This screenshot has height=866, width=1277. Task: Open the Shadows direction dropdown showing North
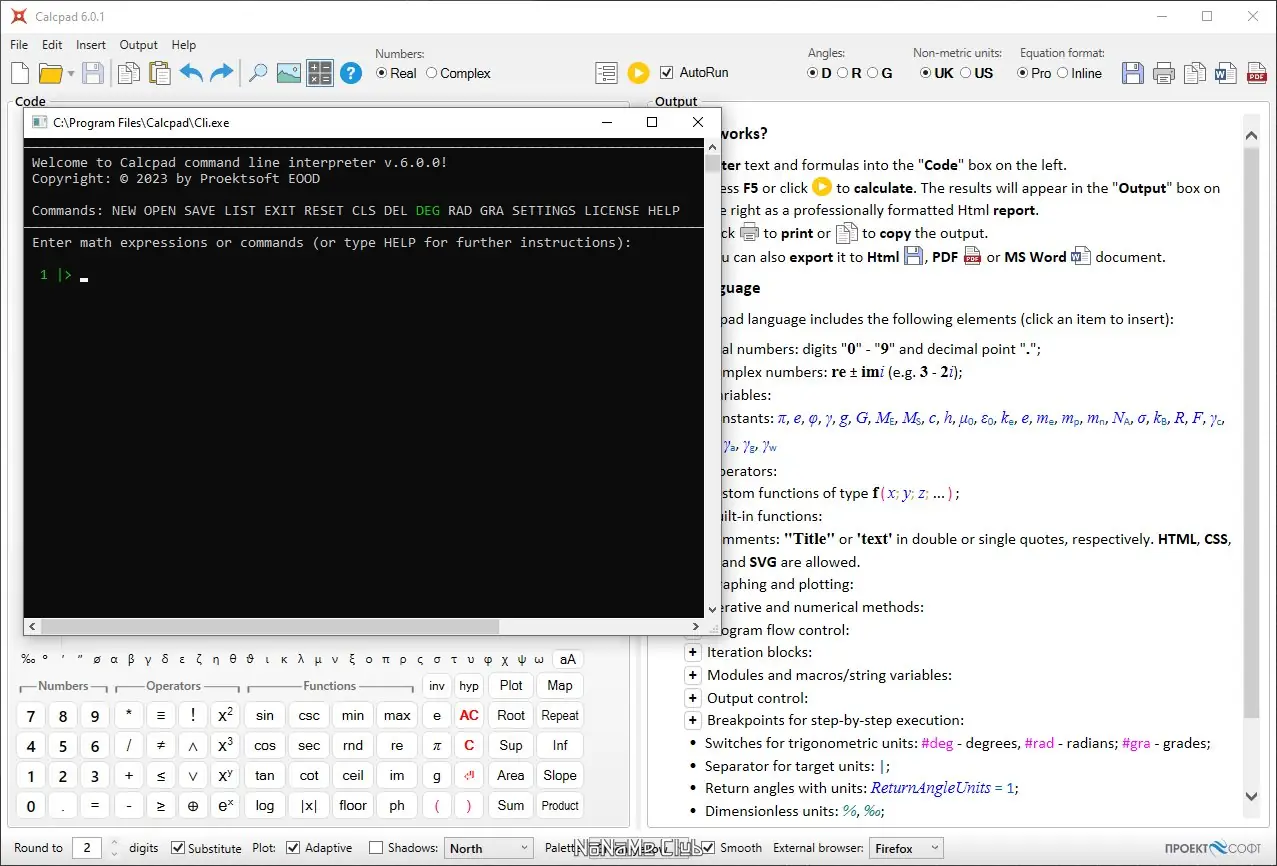(x=488, y=848)
